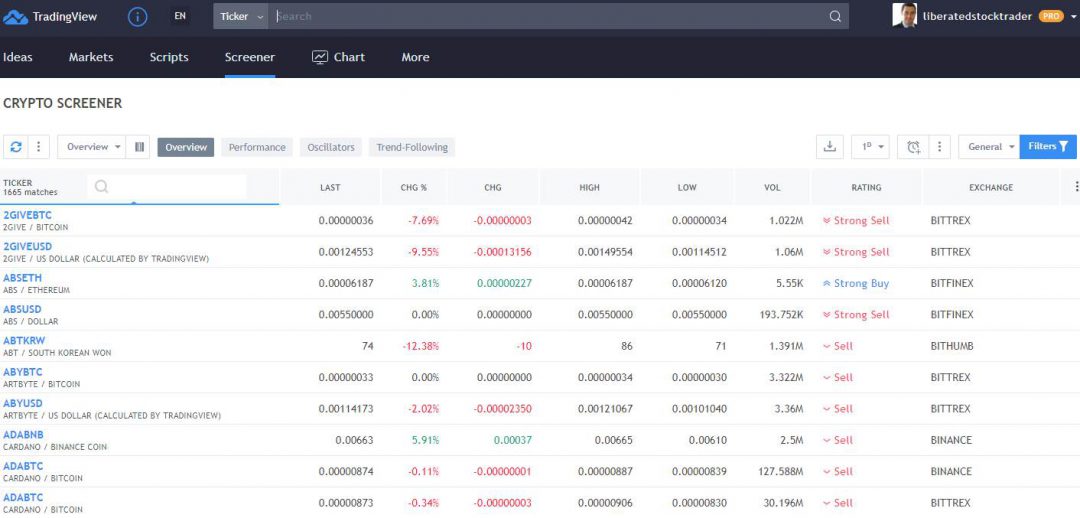Expand the Overview column set dropdown
The image size is (1080, 518).
[x=93, y=147]
